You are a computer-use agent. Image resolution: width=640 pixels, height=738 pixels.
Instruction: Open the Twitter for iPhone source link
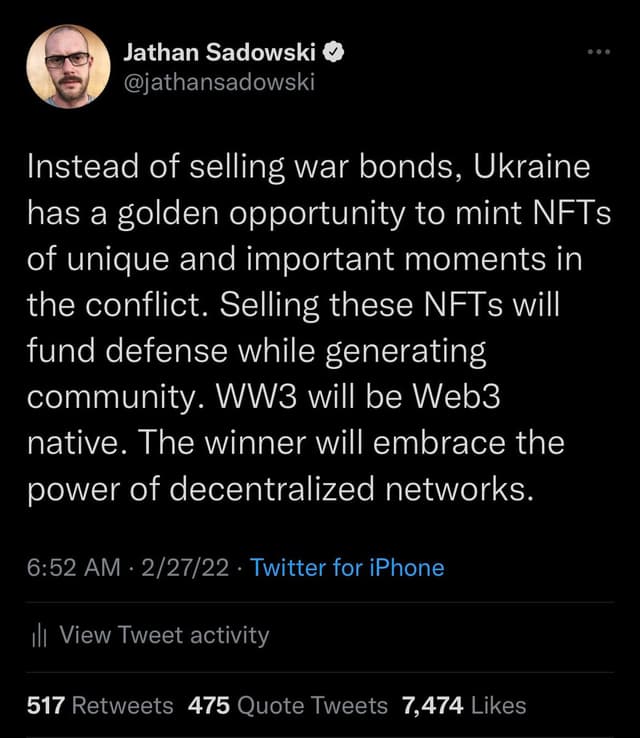pos(347,568)
